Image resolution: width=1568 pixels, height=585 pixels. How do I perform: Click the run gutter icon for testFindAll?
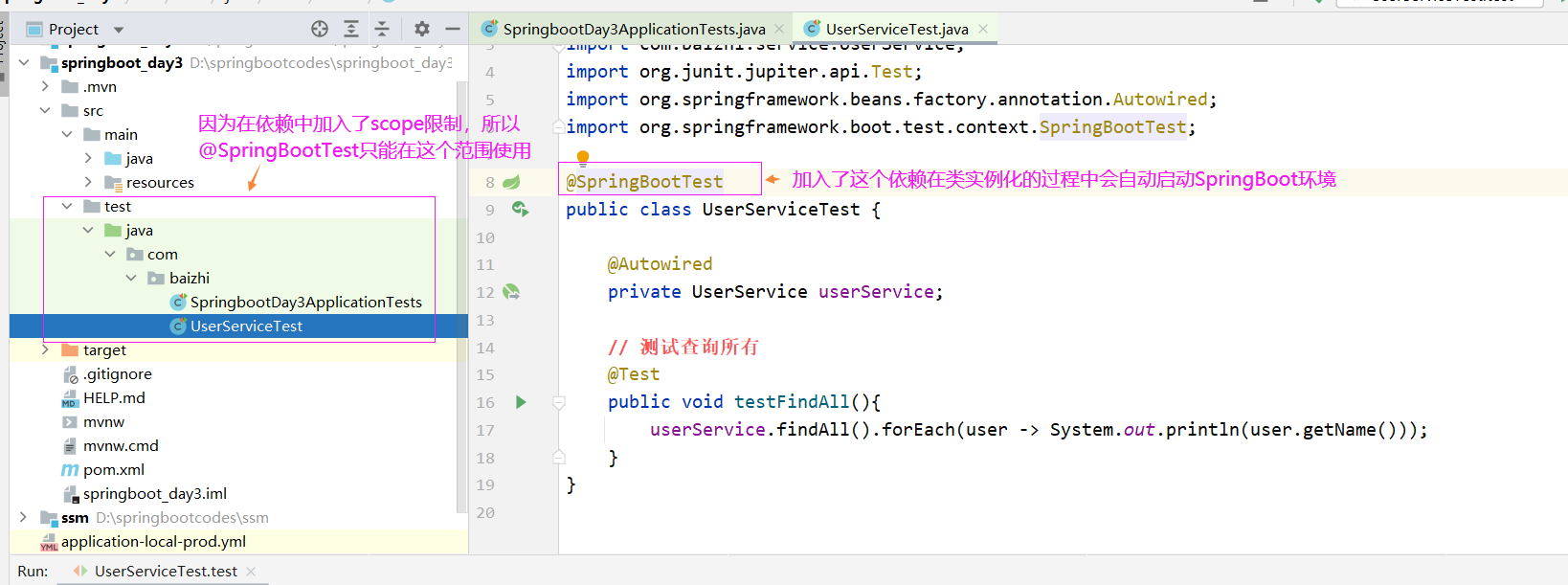click(521, 402)
